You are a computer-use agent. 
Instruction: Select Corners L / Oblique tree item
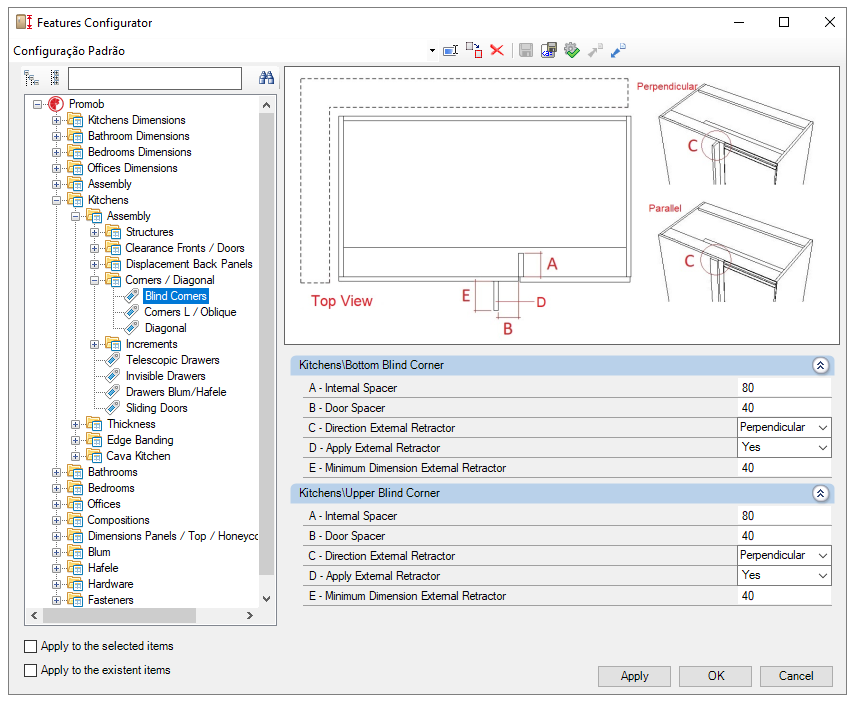(x=190, y=312)
